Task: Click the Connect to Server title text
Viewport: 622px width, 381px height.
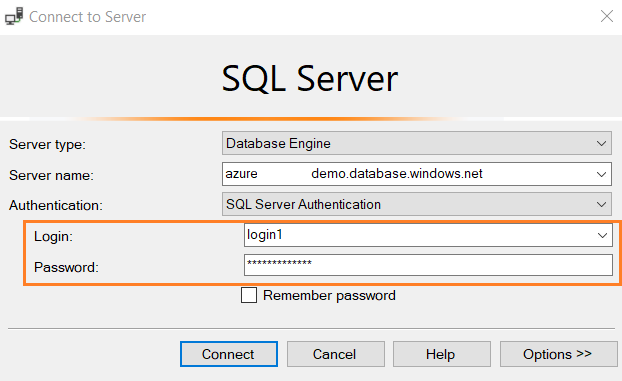Action: [x=88, y=17]
